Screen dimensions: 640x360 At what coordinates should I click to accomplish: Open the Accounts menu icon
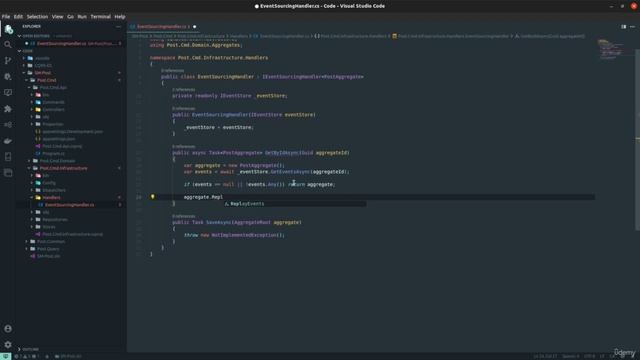(x=8, y=329)
